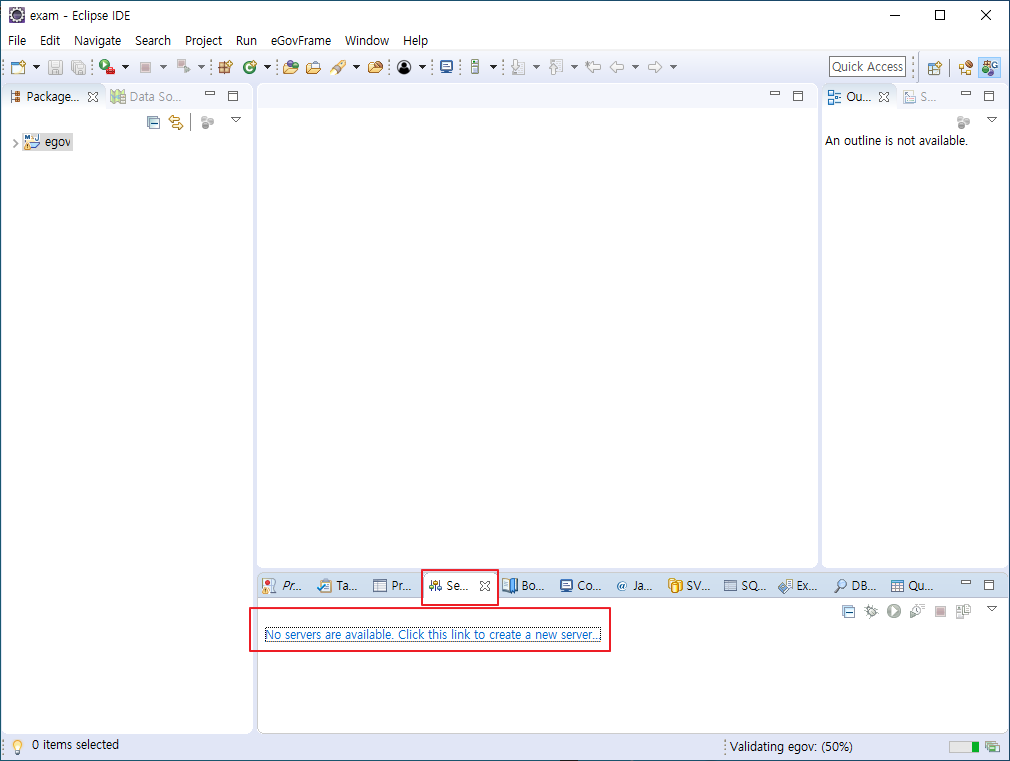Switch to the Data Source Explorer tab
The width and height of the screenshot is (1010, 761).
[x=147, y=97]
